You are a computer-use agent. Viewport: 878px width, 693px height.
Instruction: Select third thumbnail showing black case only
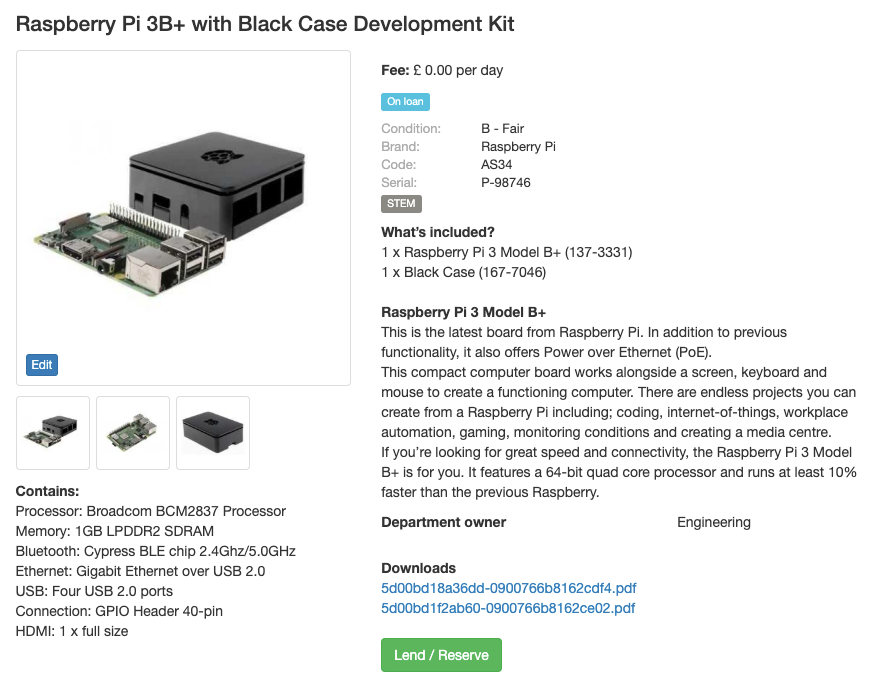tap(213, 433)
